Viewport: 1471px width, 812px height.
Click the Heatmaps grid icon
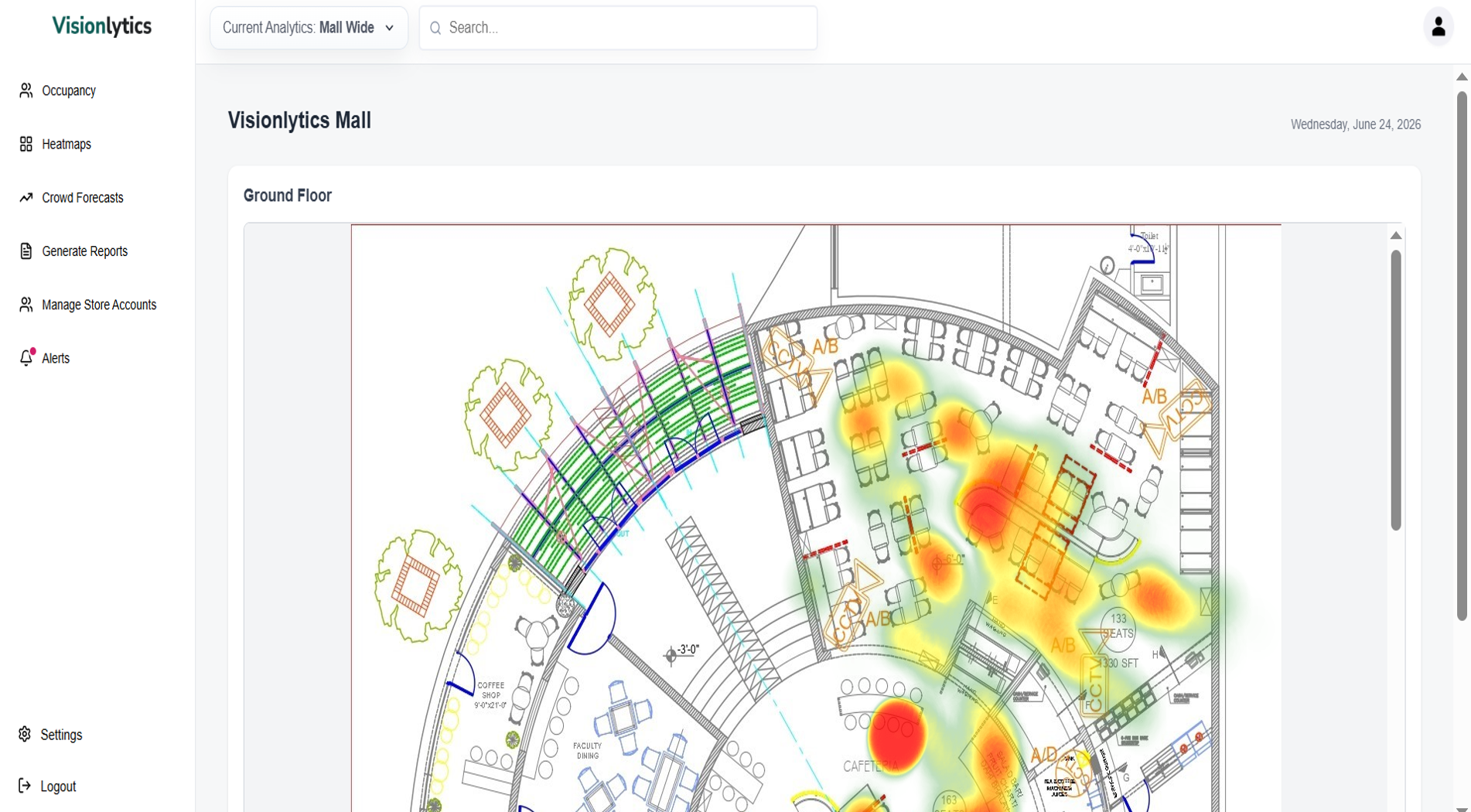coord(26,144)
